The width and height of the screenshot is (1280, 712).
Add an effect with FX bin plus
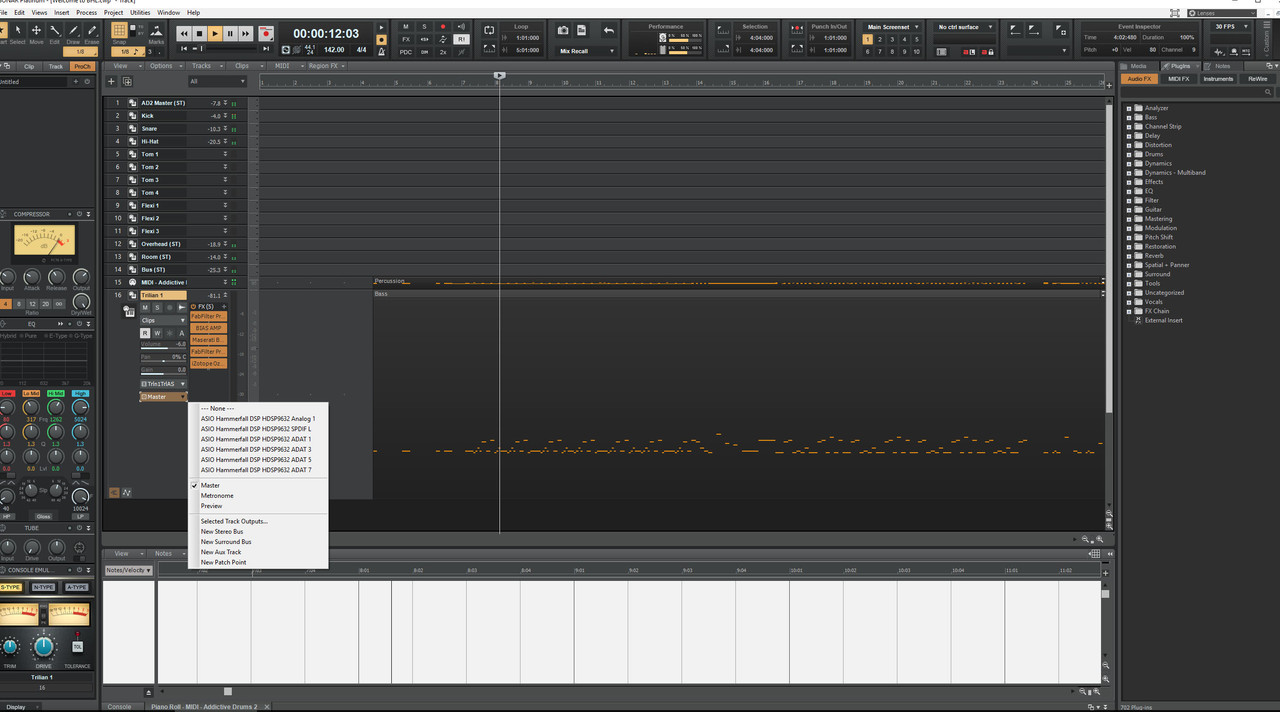point(223,306)
